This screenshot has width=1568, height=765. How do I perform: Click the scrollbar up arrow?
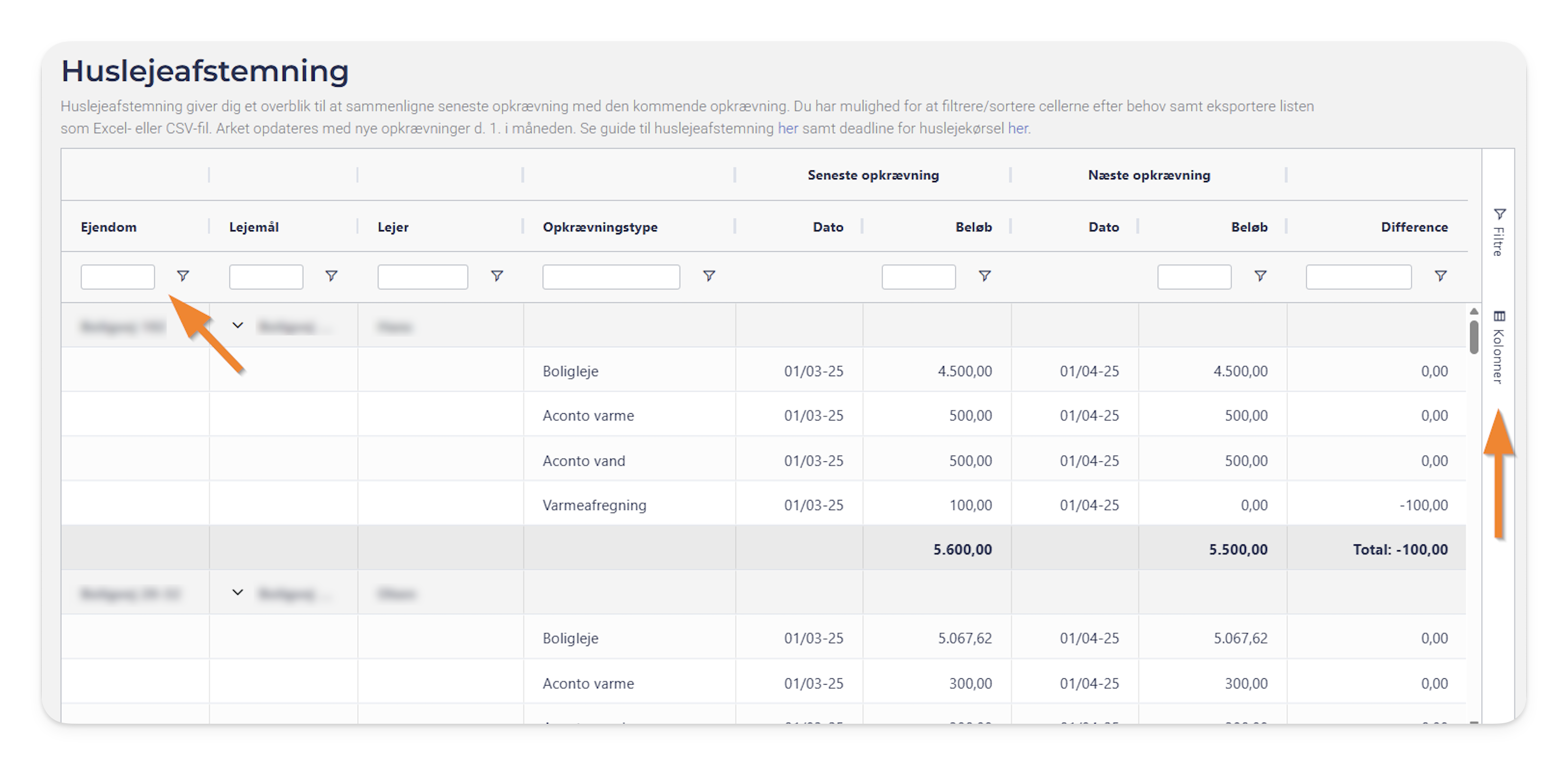pyautogui.click(x=1474, y=312)
